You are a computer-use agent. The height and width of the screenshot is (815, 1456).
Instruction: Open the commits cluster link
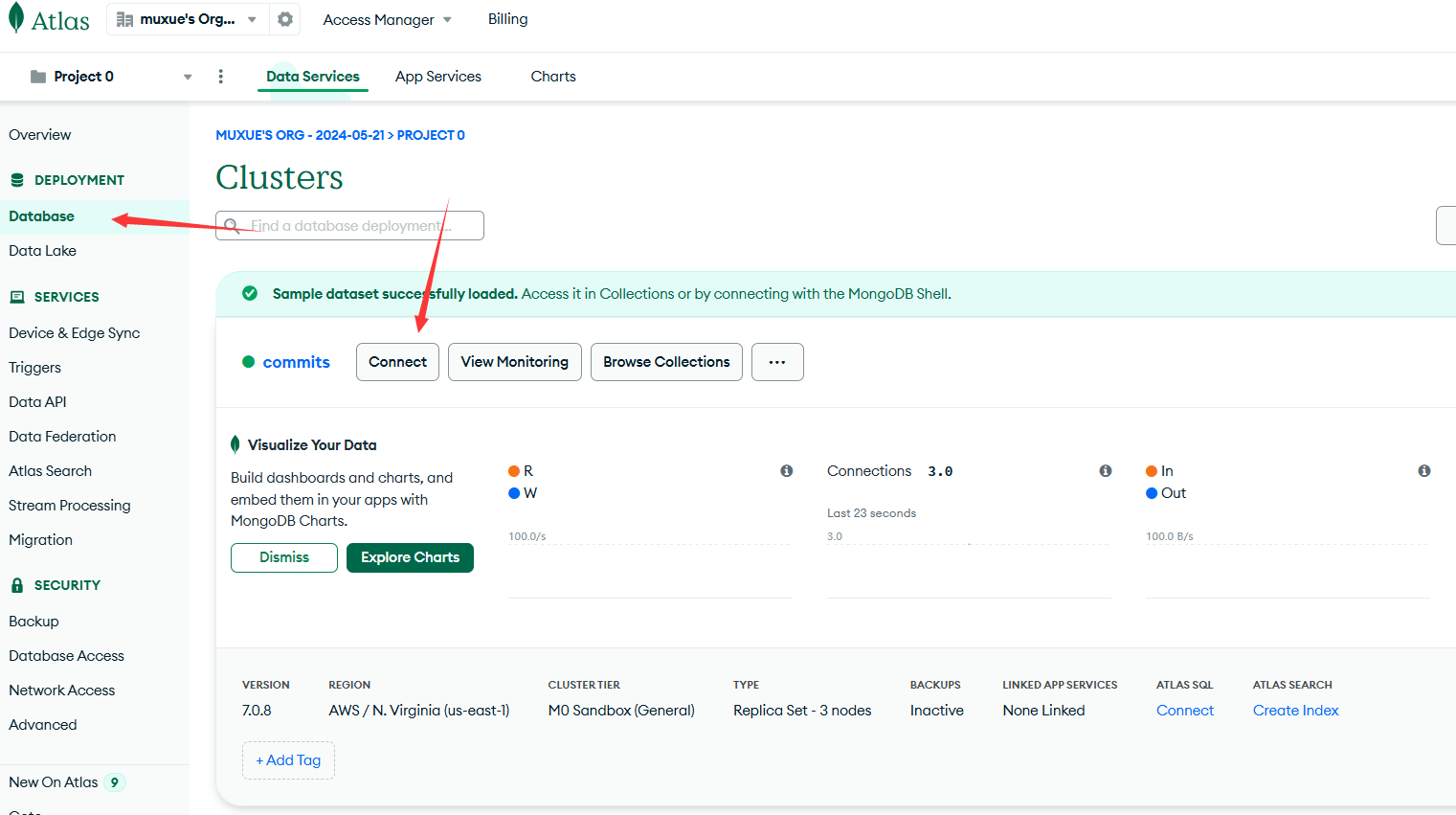[x=297, y=362]
